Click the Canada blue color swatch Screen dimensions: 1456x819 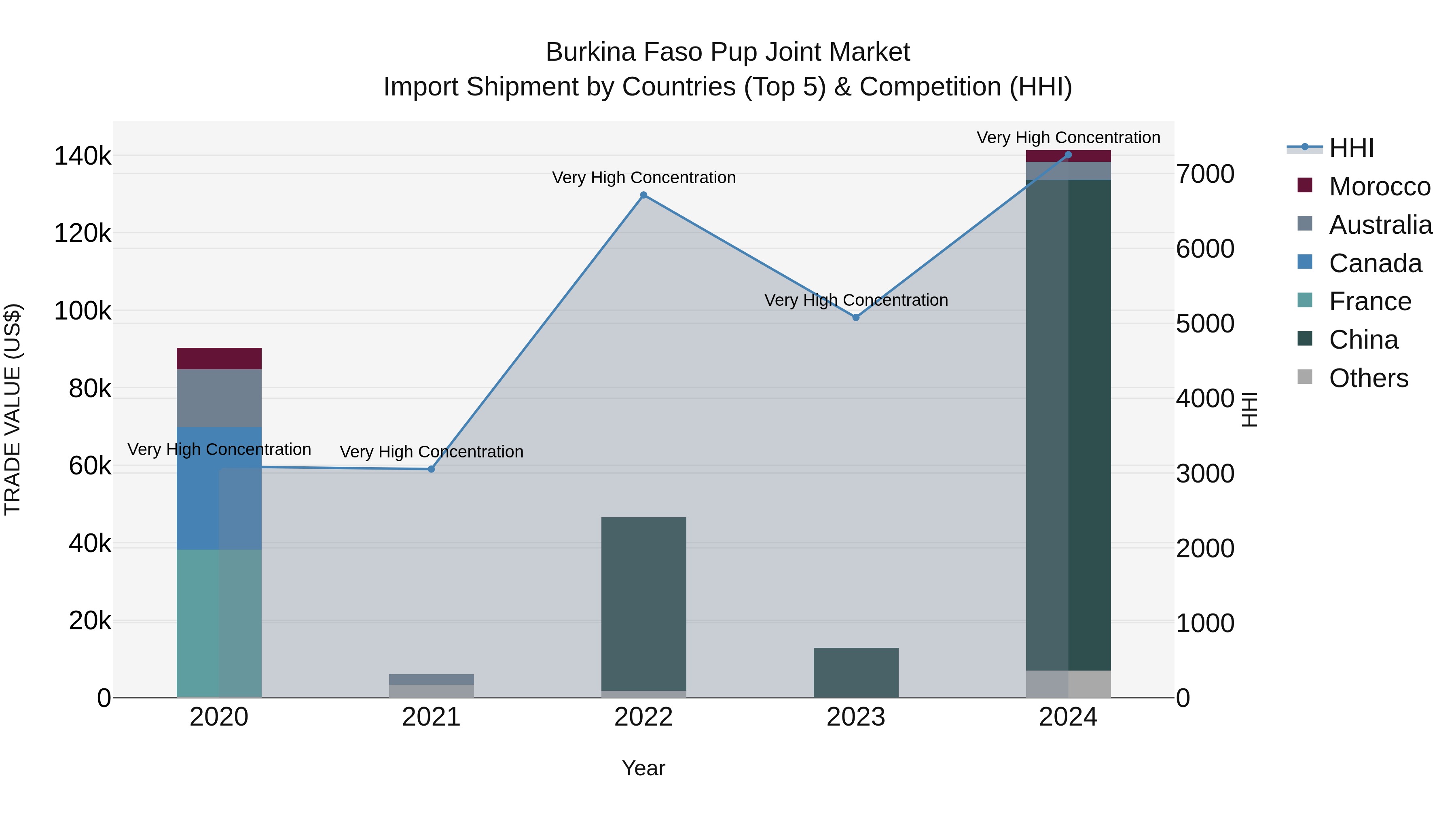pos(1304,262)
